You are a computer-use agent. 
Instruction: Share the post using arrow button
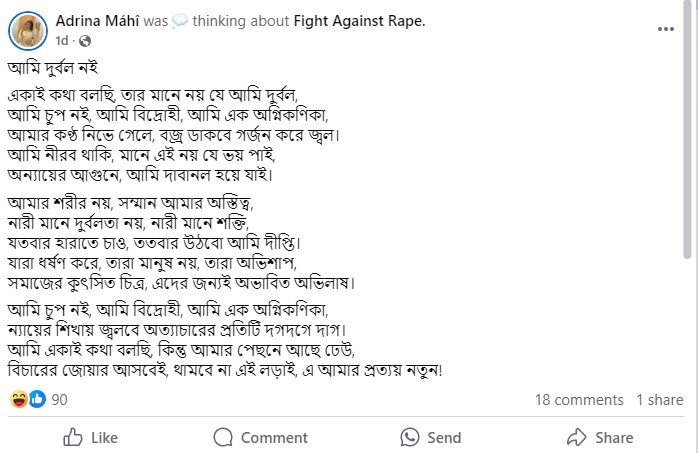pyautogui.click(x=600, y=437)
